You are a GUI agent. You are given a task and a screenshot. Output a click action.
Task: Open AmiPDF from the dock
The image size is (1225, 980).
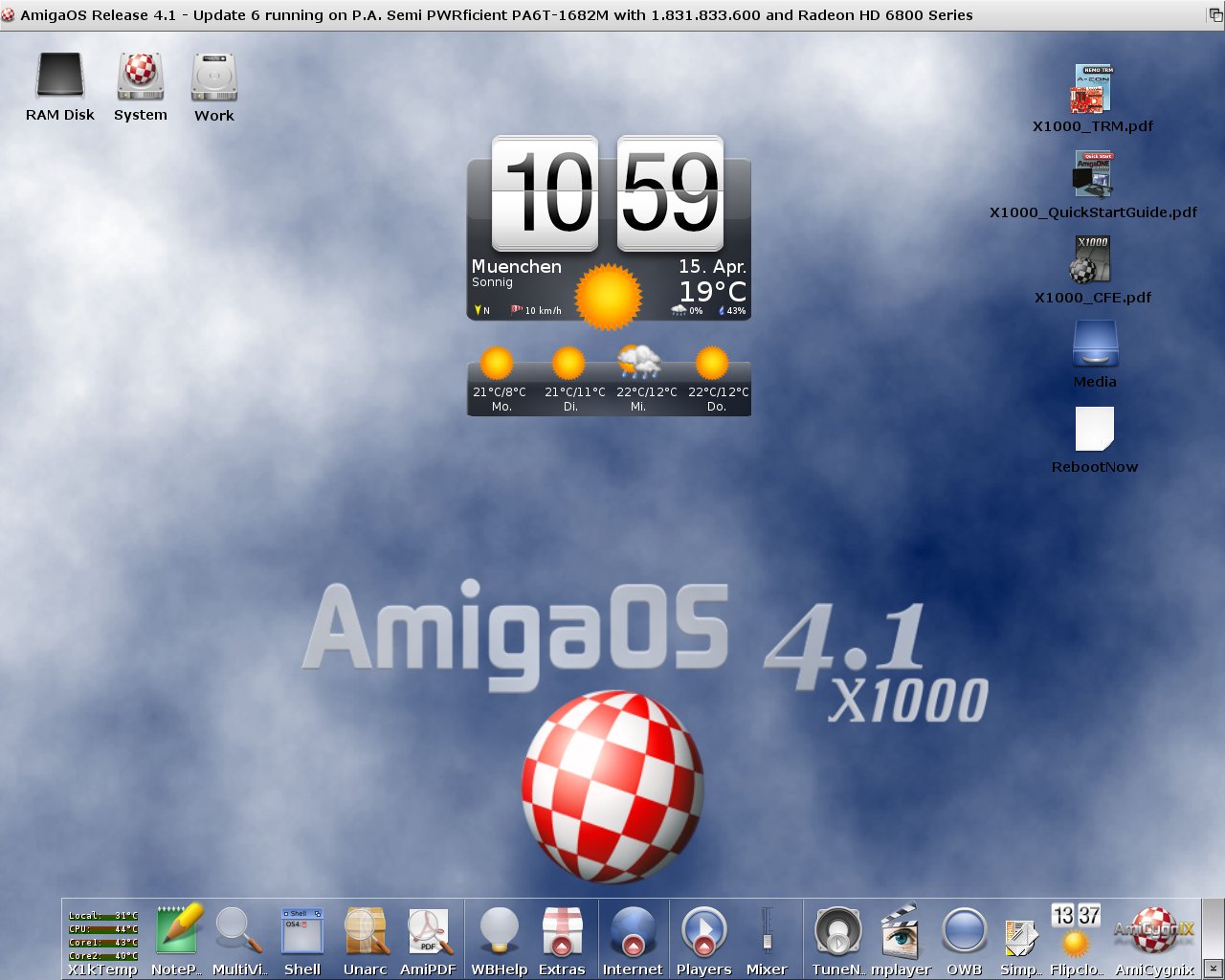coord(429,931)
